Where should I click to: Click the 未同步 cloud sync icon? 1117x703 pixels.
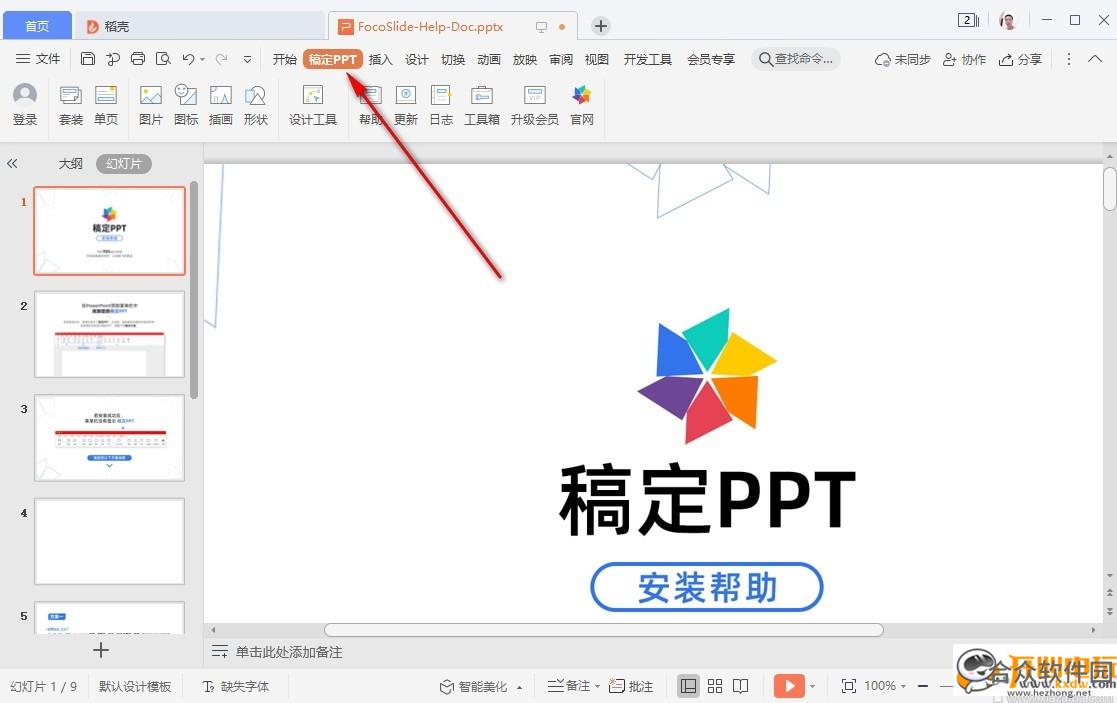tap(903, 59)
